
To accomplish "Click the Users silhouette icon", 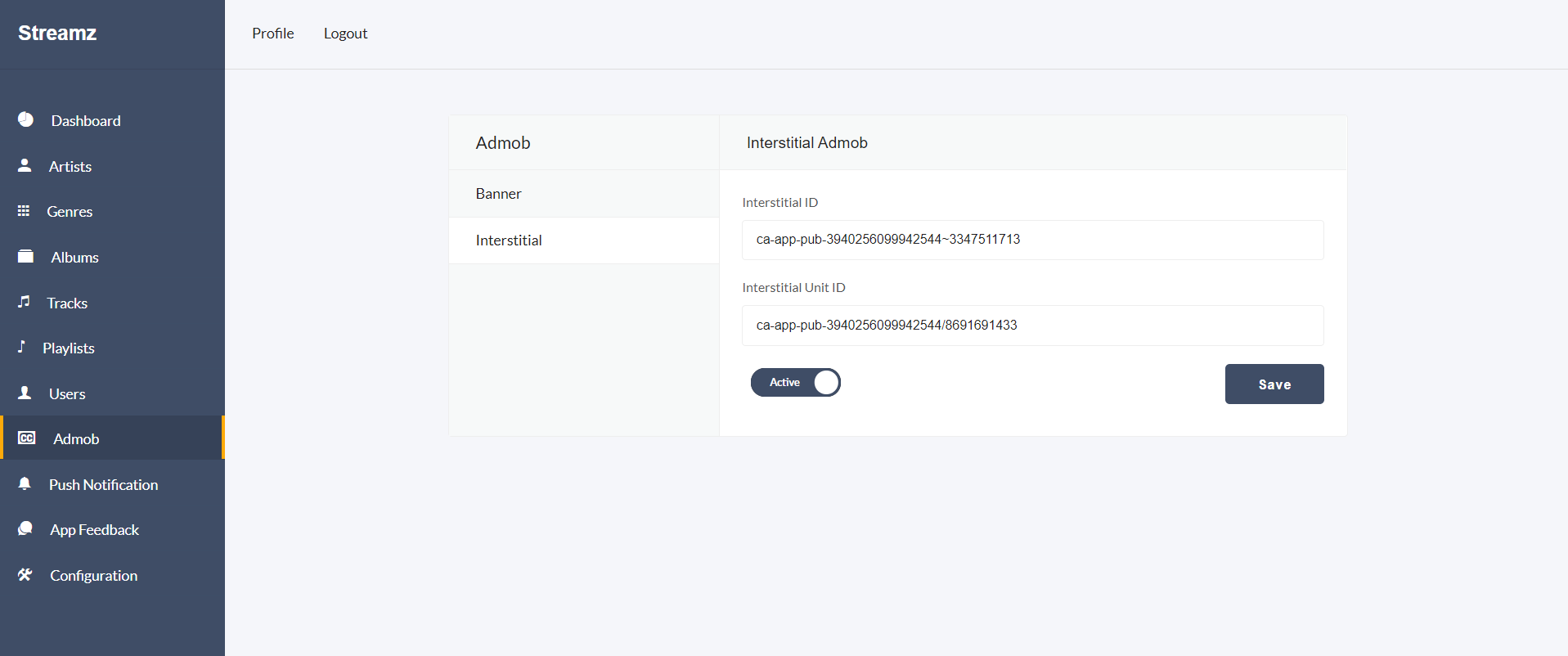I will pos(25,393).
